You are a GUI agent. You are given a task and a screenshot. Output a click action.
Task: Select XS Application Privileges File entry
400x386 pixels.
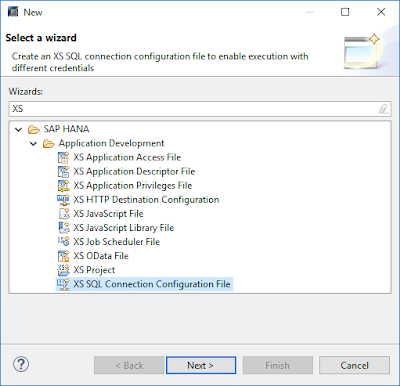(x=133, y=185)
